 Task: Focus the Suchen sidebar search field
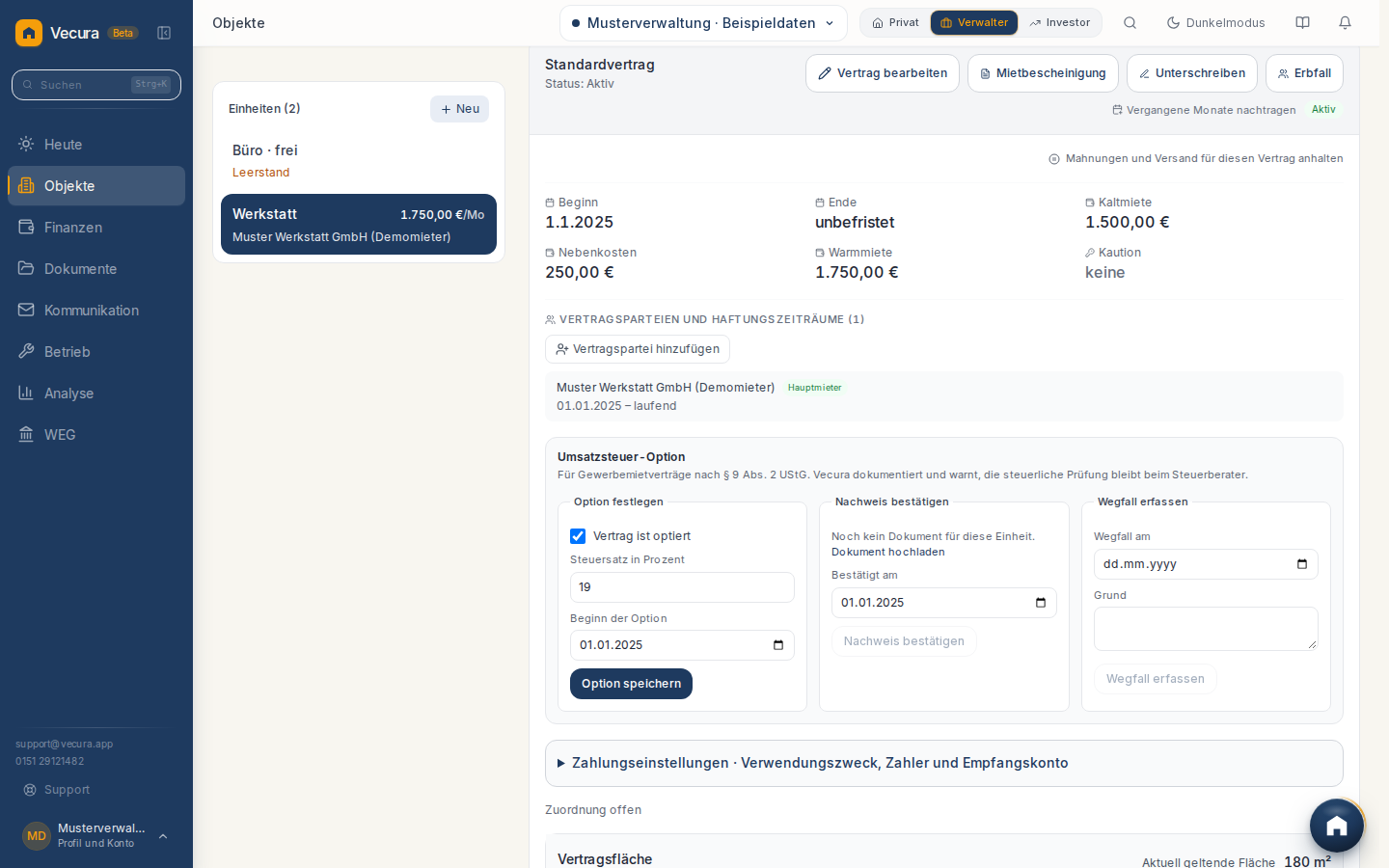point(96,85)
